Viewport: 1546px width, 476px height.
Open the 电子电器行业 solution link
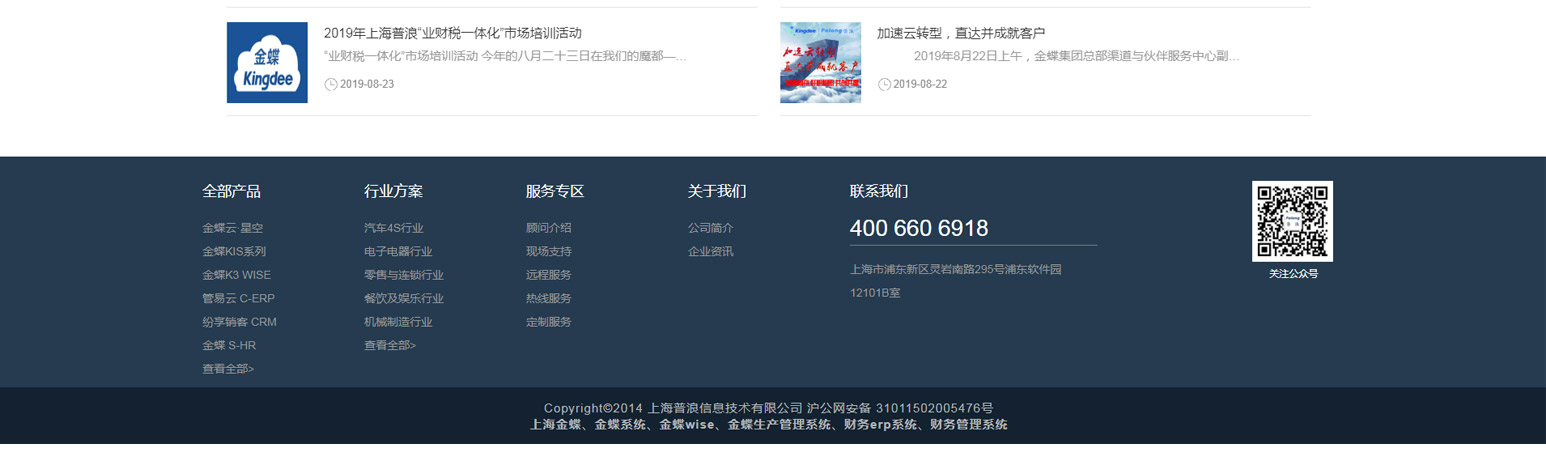click(398, 251)
